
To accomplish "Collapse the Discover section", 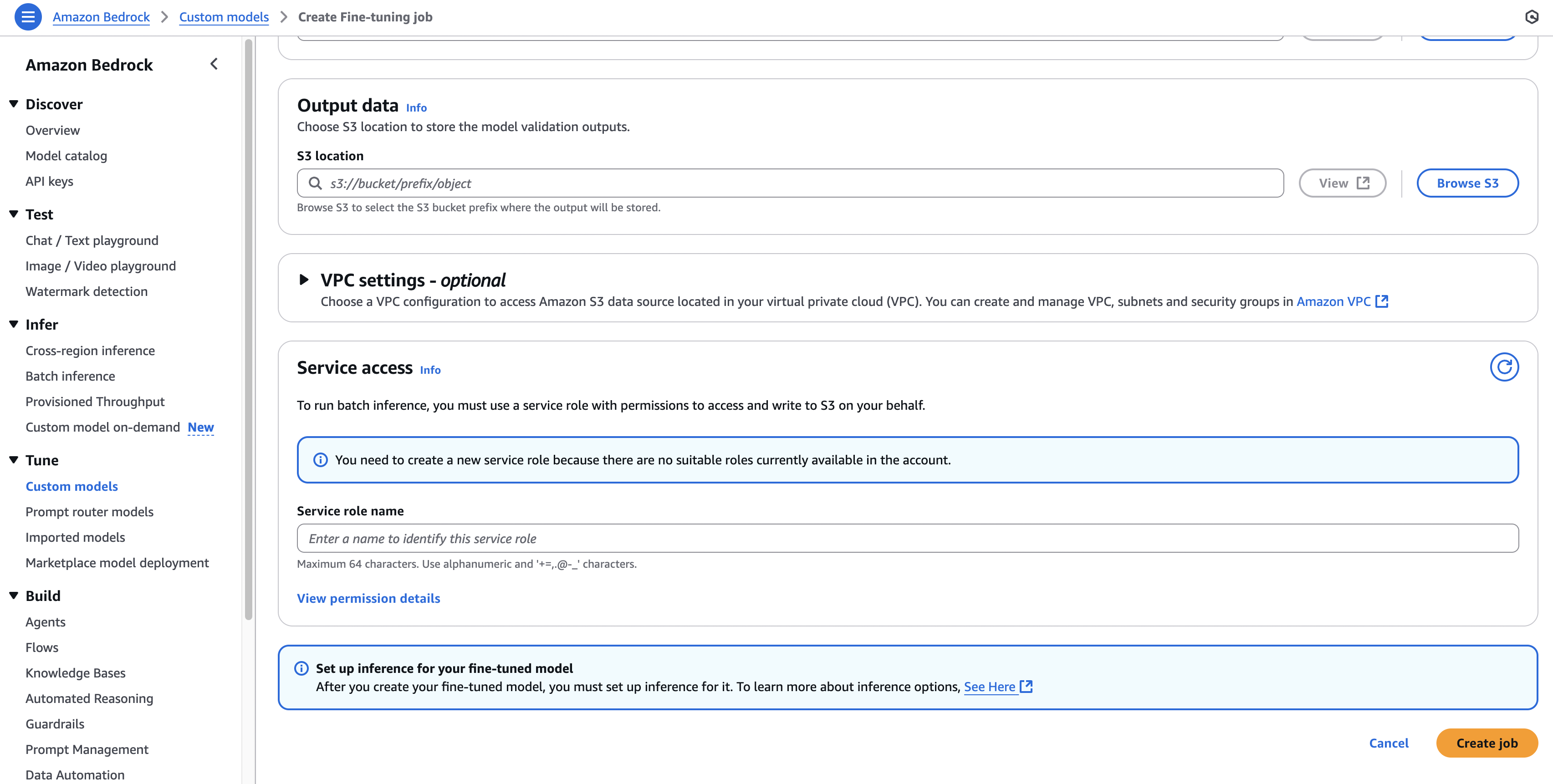I will click(14, 104).
